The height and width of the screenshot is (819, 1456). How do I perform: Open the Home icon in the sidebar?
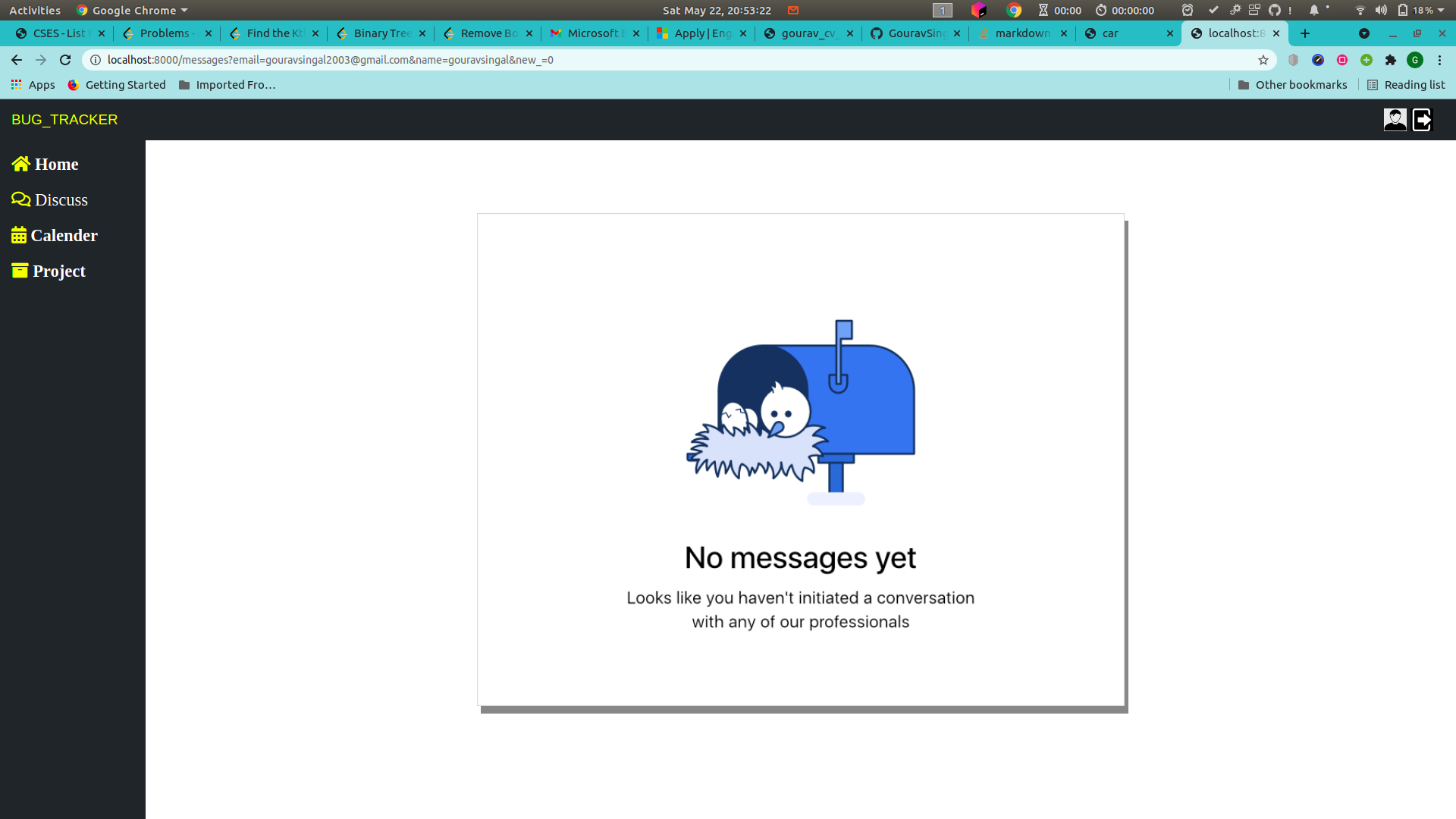coord(20,164)
